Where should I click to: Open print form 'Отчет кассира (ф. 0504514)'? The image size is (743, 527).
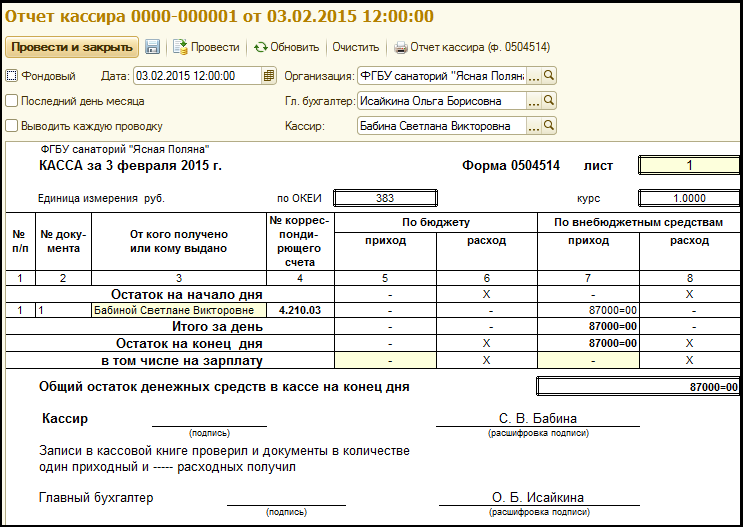pyautogui.click(x=472, y=47)
